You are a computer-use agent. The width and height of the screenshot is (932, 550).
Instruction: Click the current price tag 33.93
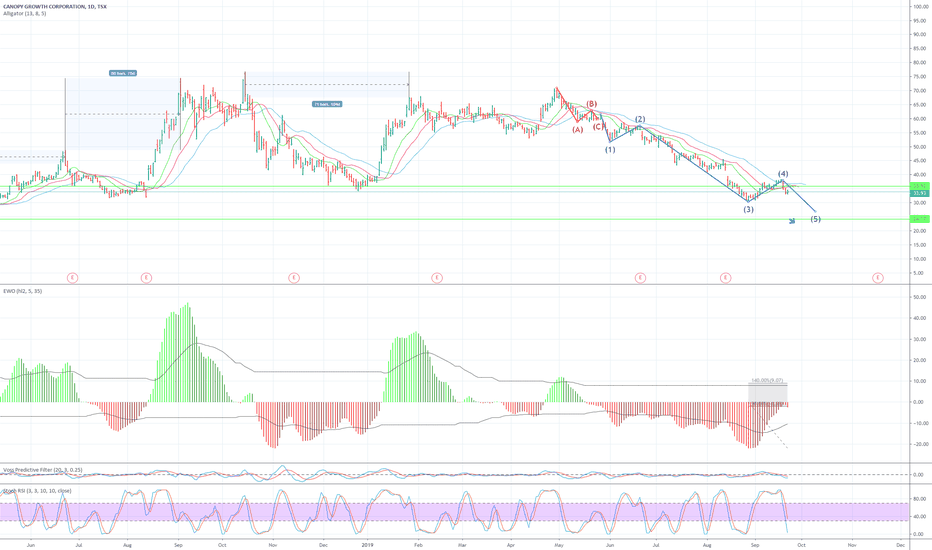click(920, 193)
